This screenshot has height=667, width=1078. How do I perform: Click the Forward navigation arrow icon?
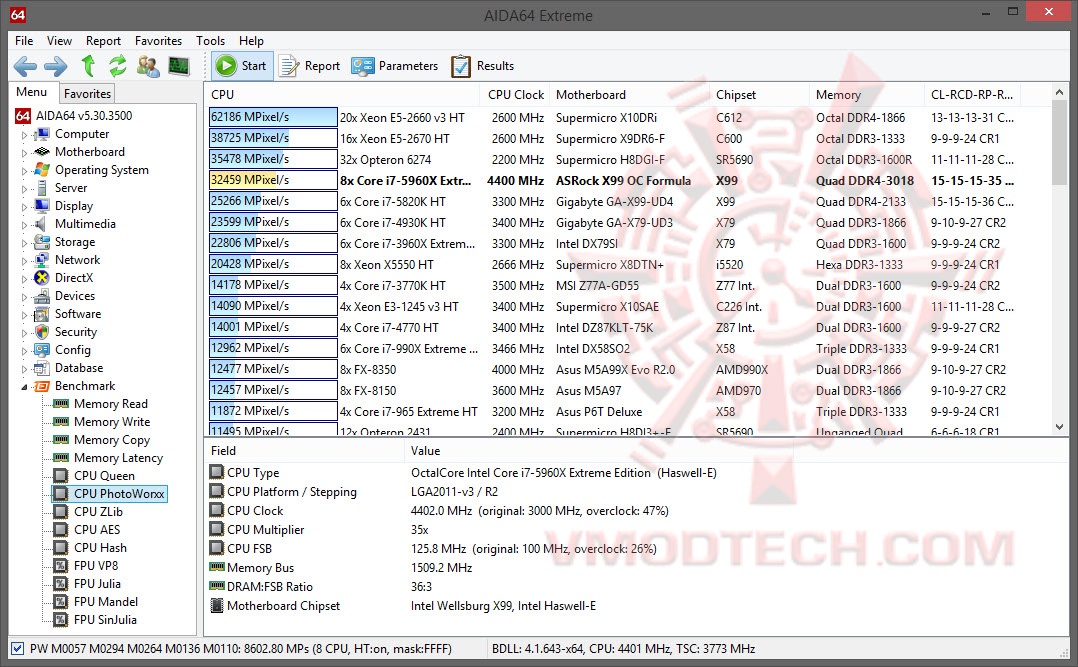click(56, 66)
